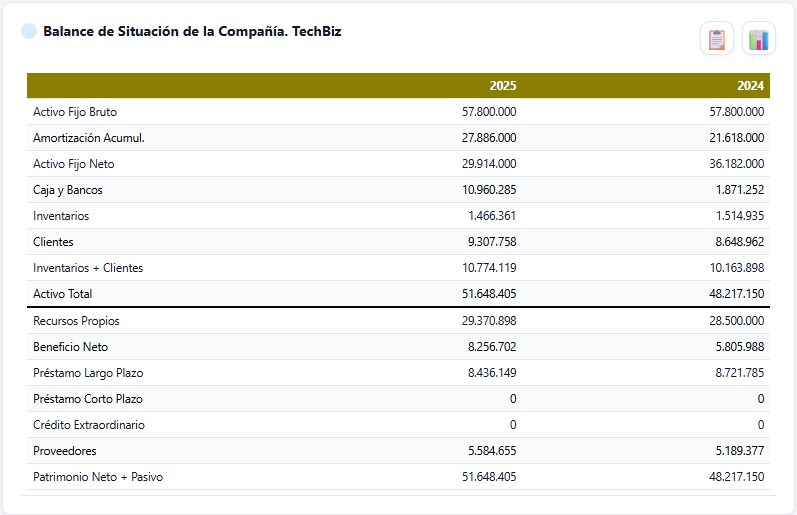Select the value 8.436.149
Image resolution: width=797 pixels, height=515 pixels.
pyautogui.click(x=492, y=373)
